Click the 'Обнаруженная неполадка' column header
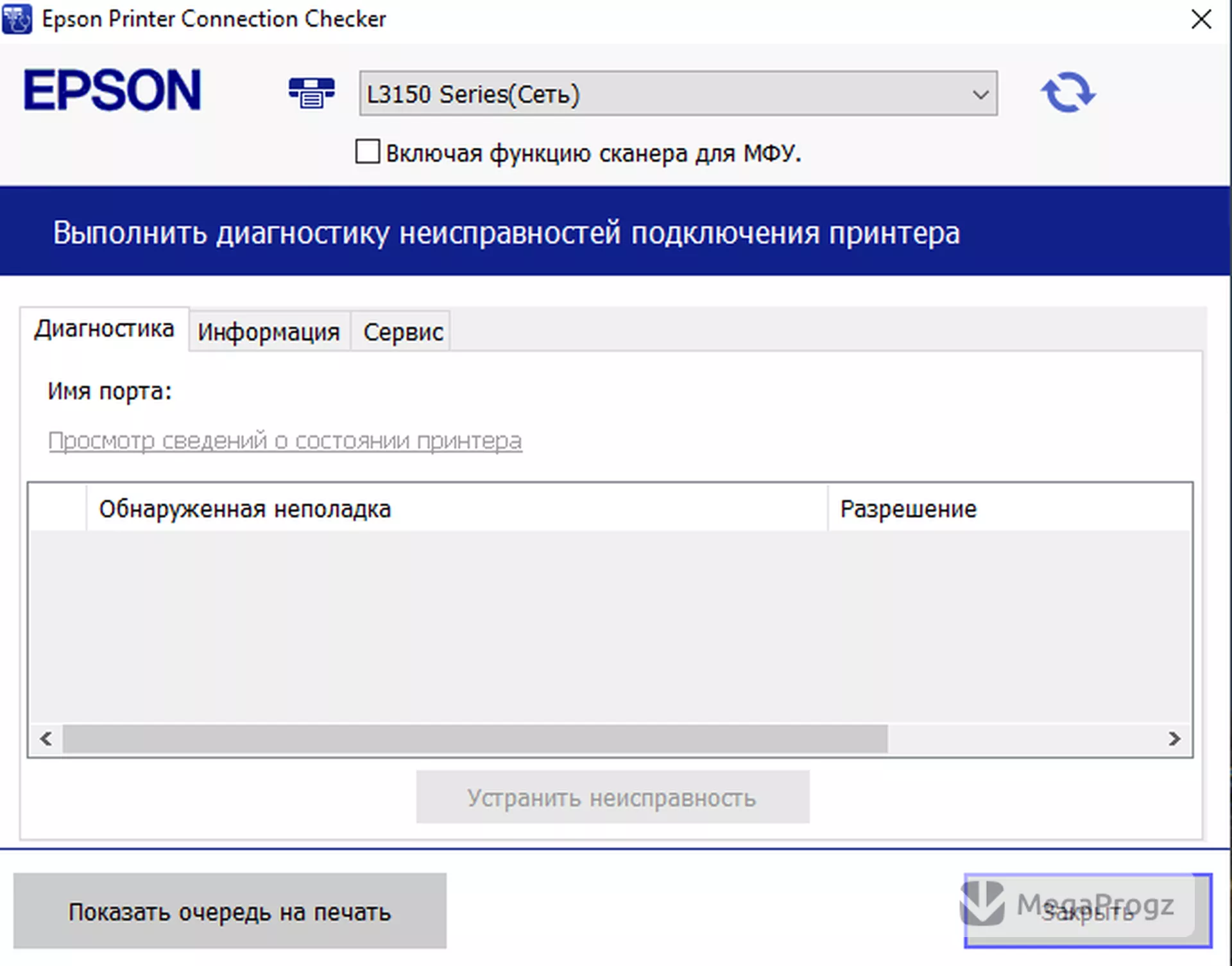 coord(457,508)
